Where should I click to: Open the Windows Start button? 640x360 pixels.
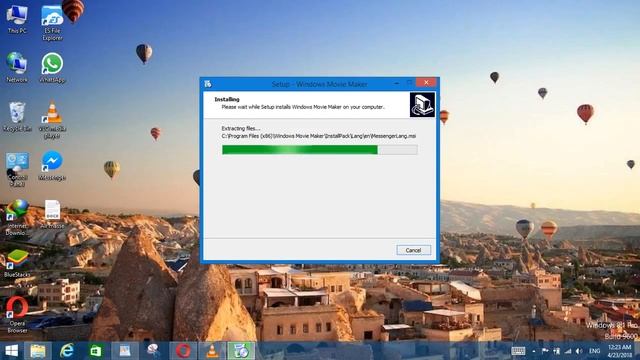(x=11, y=351)
